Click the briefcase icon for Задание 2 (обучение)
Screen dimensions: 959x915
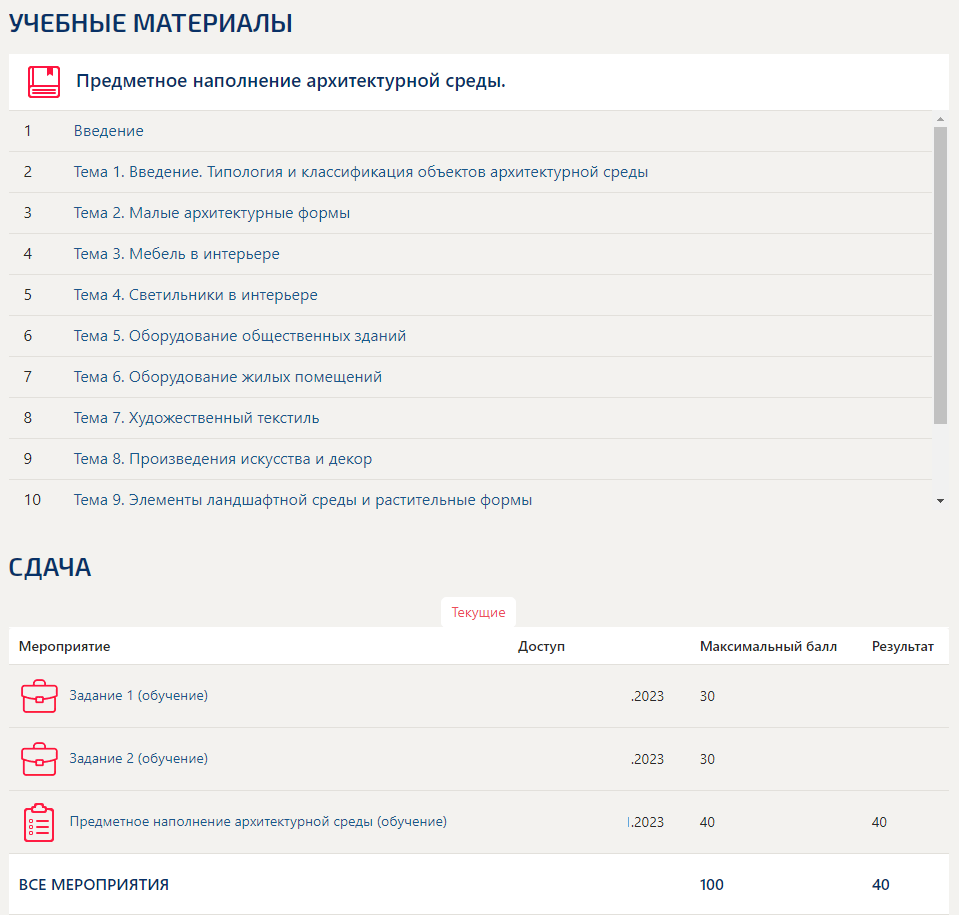pyautogui.click(x=39, y=758)
